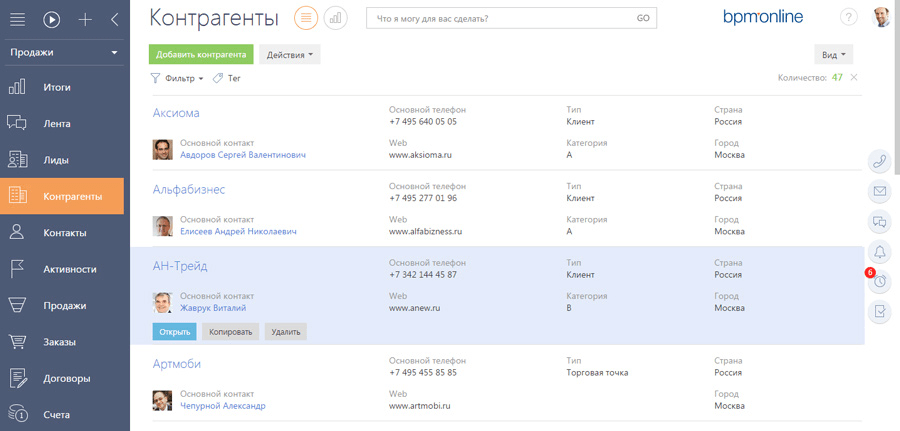Click the Удалить button
Image resolution: width=900 pixels, height=431 pixels.
[286, 332]
